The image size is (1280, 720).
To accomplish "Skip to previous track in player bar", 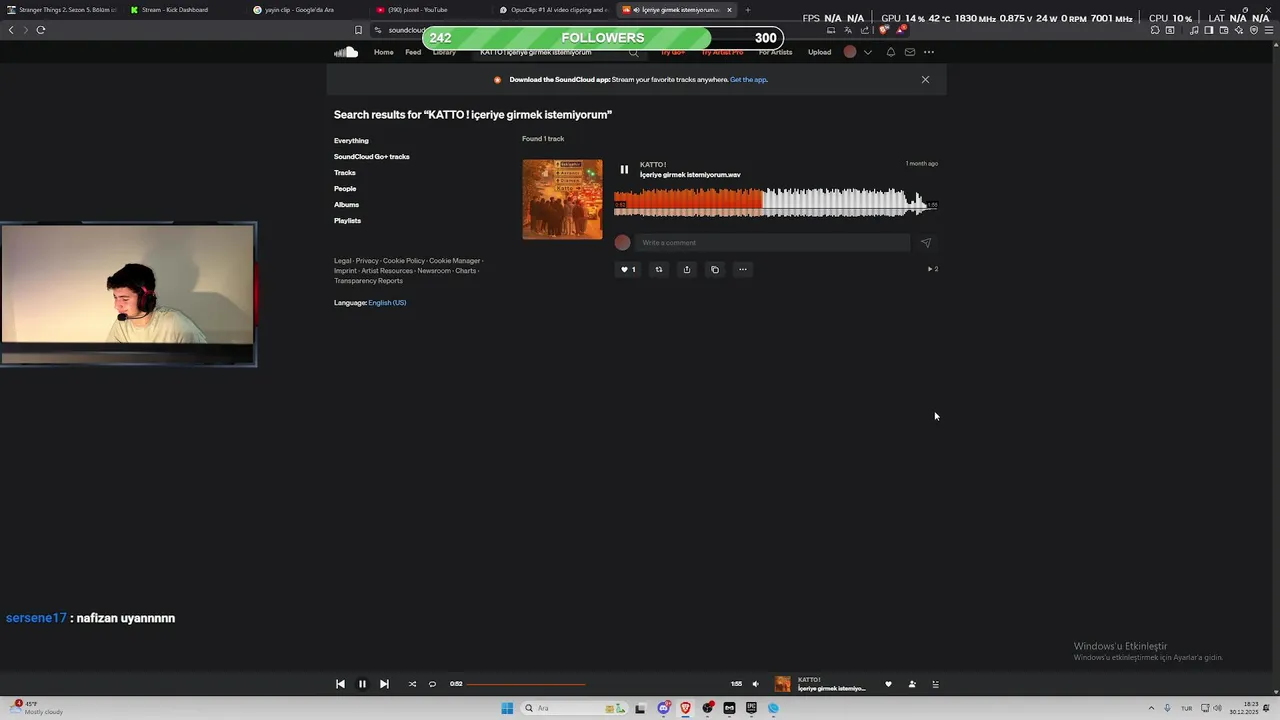I will pos(340,684).
